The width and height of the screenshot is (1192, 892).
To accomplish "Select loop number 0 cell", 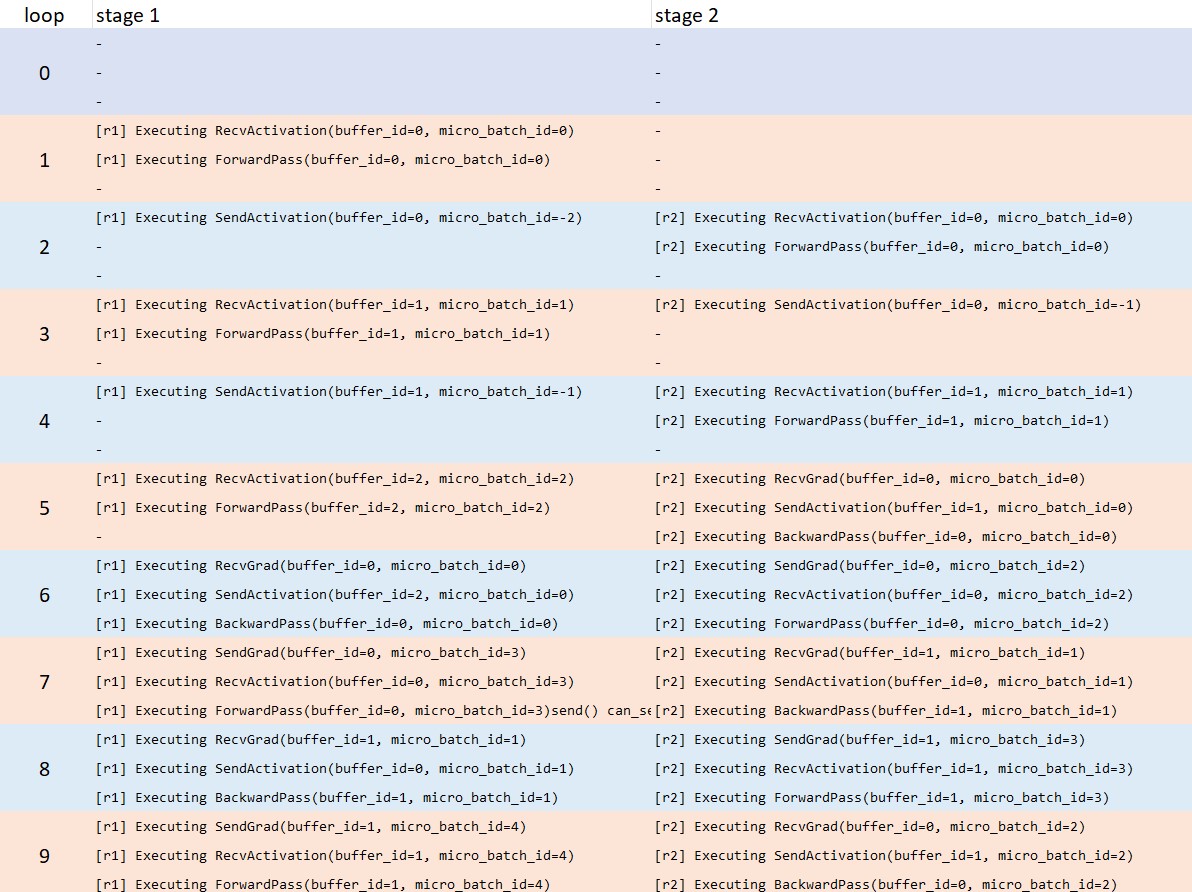I will (45, 73).
